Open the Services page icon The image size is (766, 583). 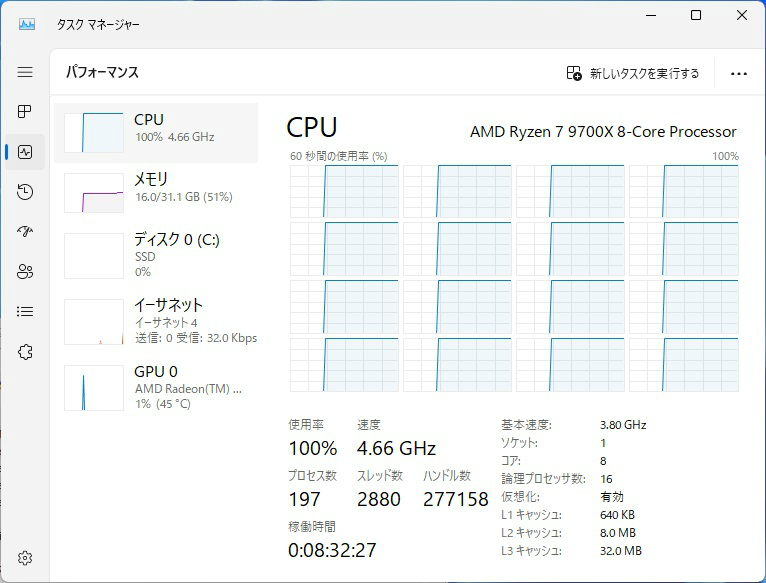click(25, 351)
